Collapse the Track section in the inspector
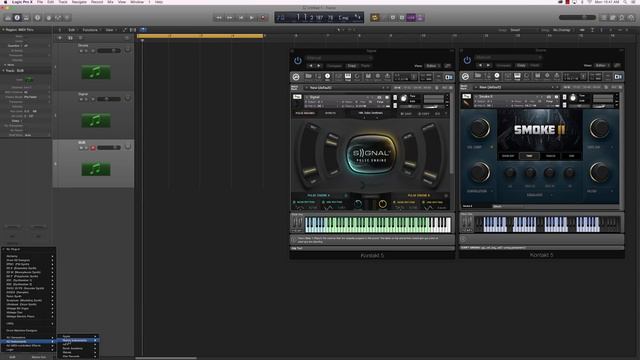 [x=4, y=71]
